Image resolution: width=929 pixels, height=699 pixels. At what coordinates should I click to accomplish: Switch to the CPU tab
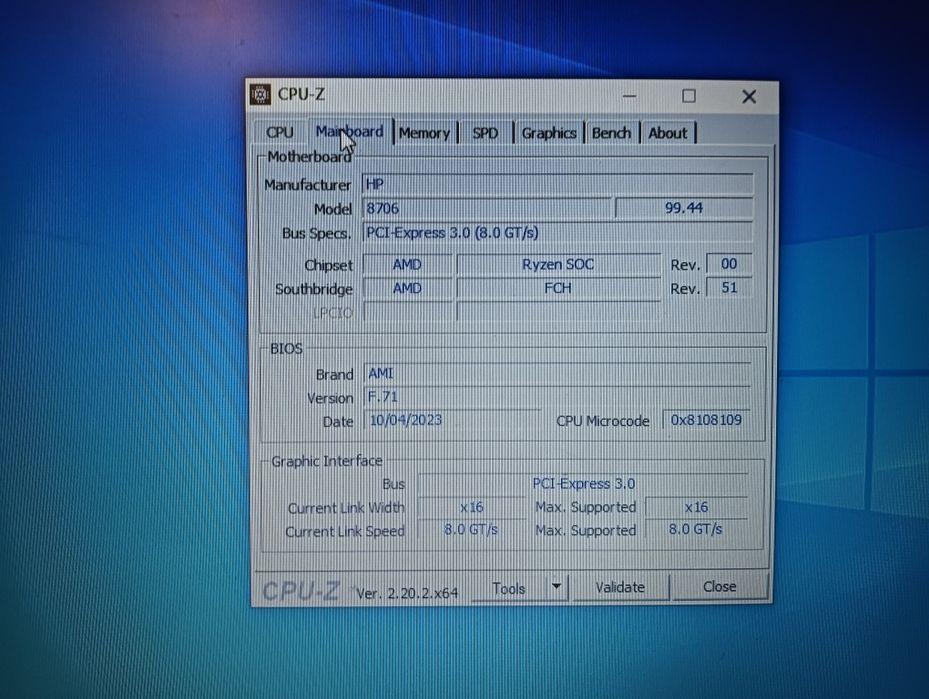(280, 132)
